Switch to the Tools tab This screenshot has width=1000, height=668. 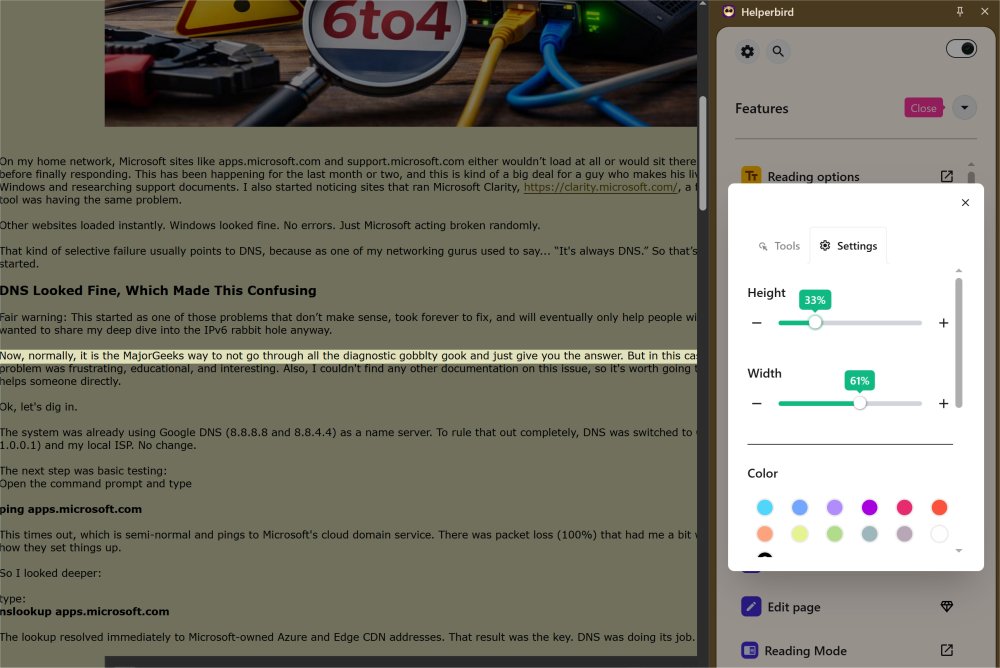click(779, 246)
